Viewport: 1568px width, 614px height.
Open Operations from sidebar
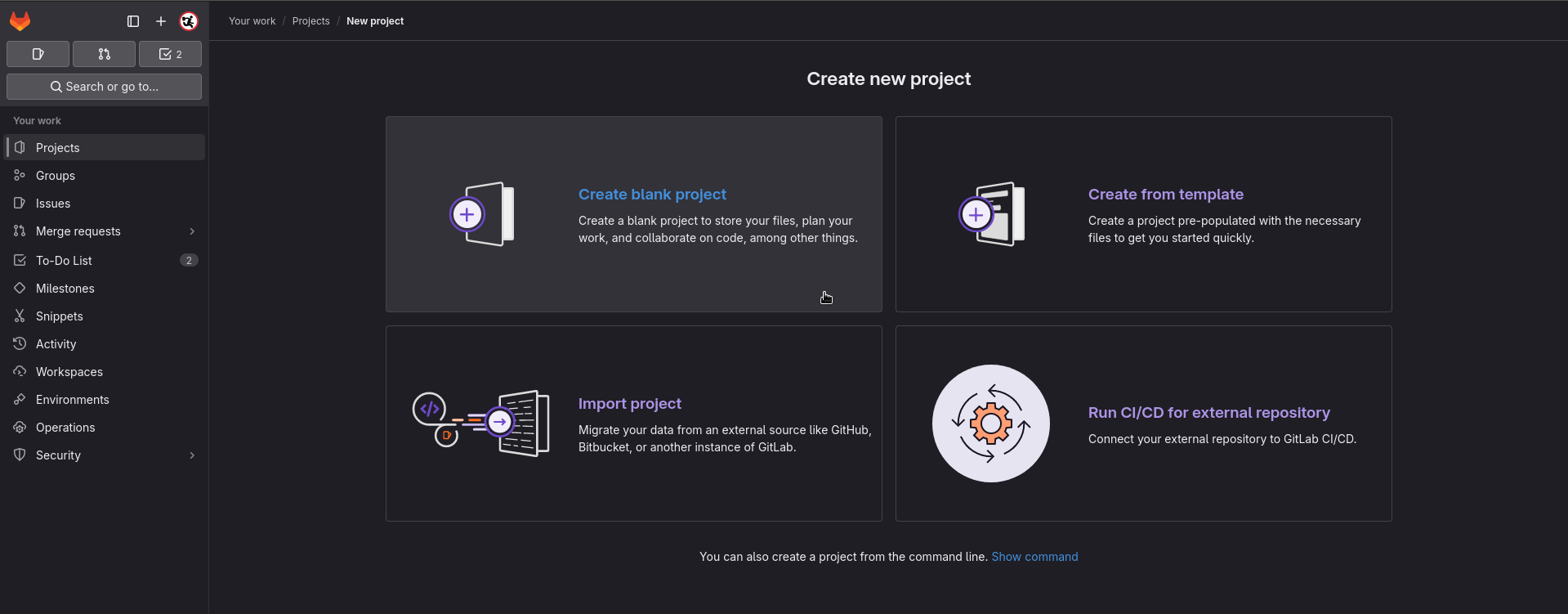[x=105, y=427]
